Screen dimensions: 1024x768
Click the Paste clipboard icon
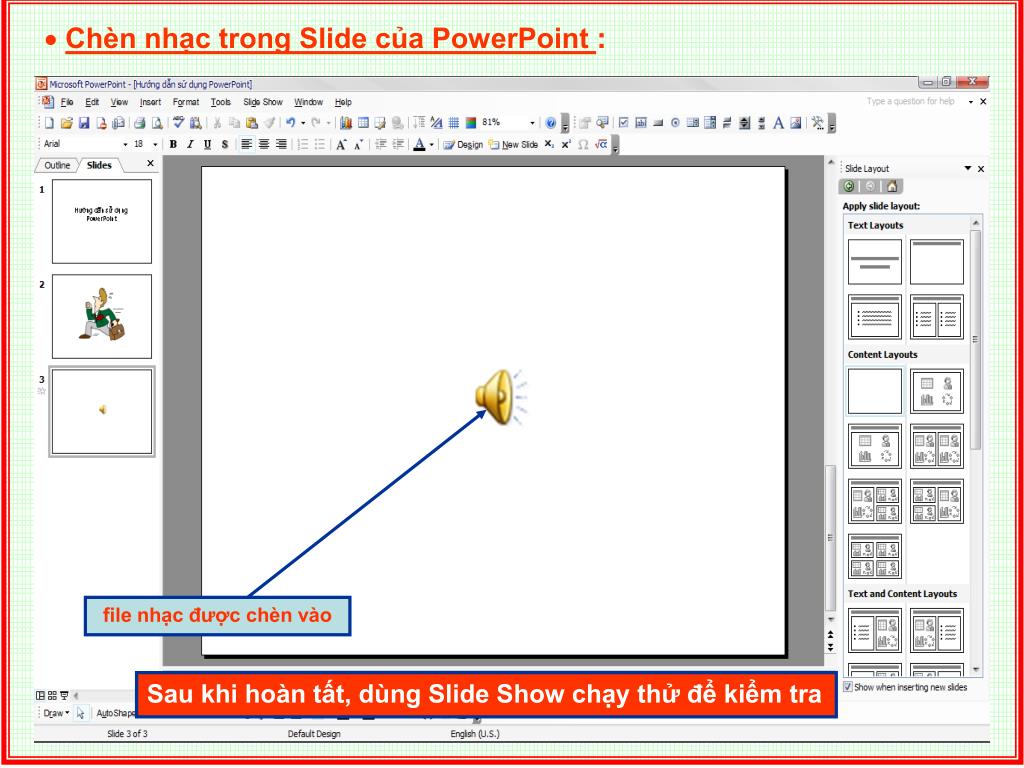251,123
